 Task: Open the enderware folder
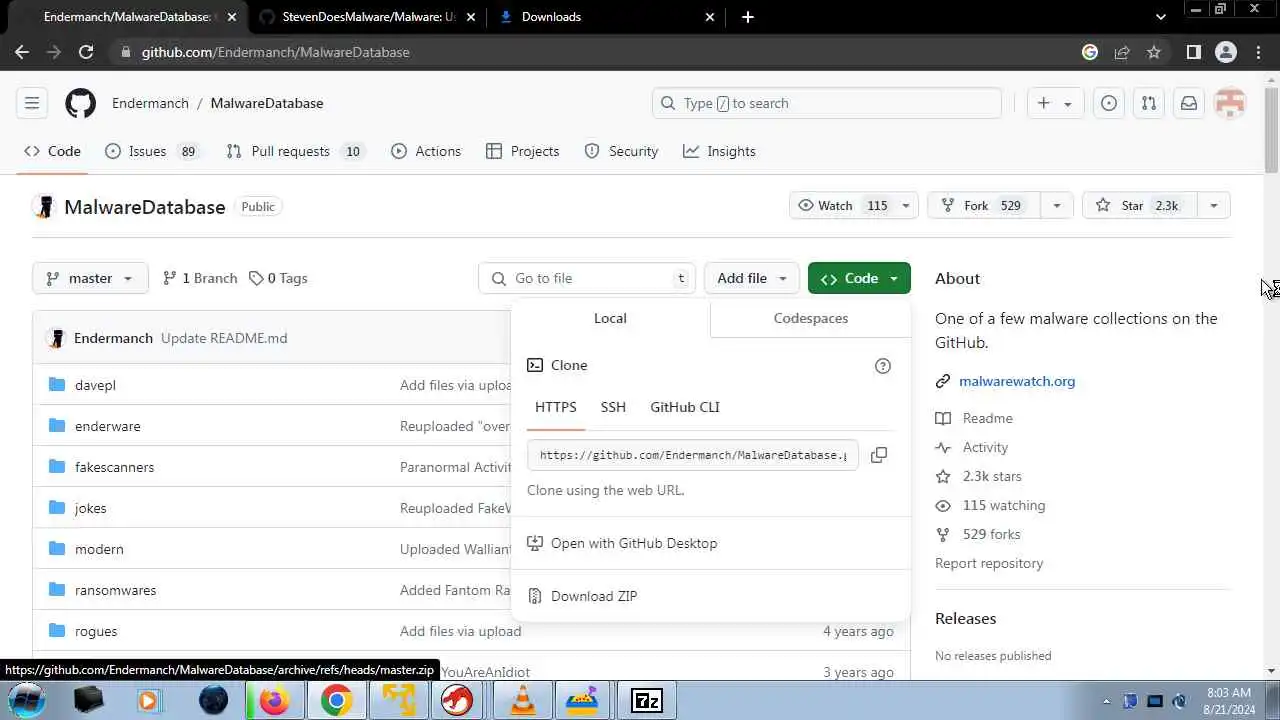click(x=107, y=426)
